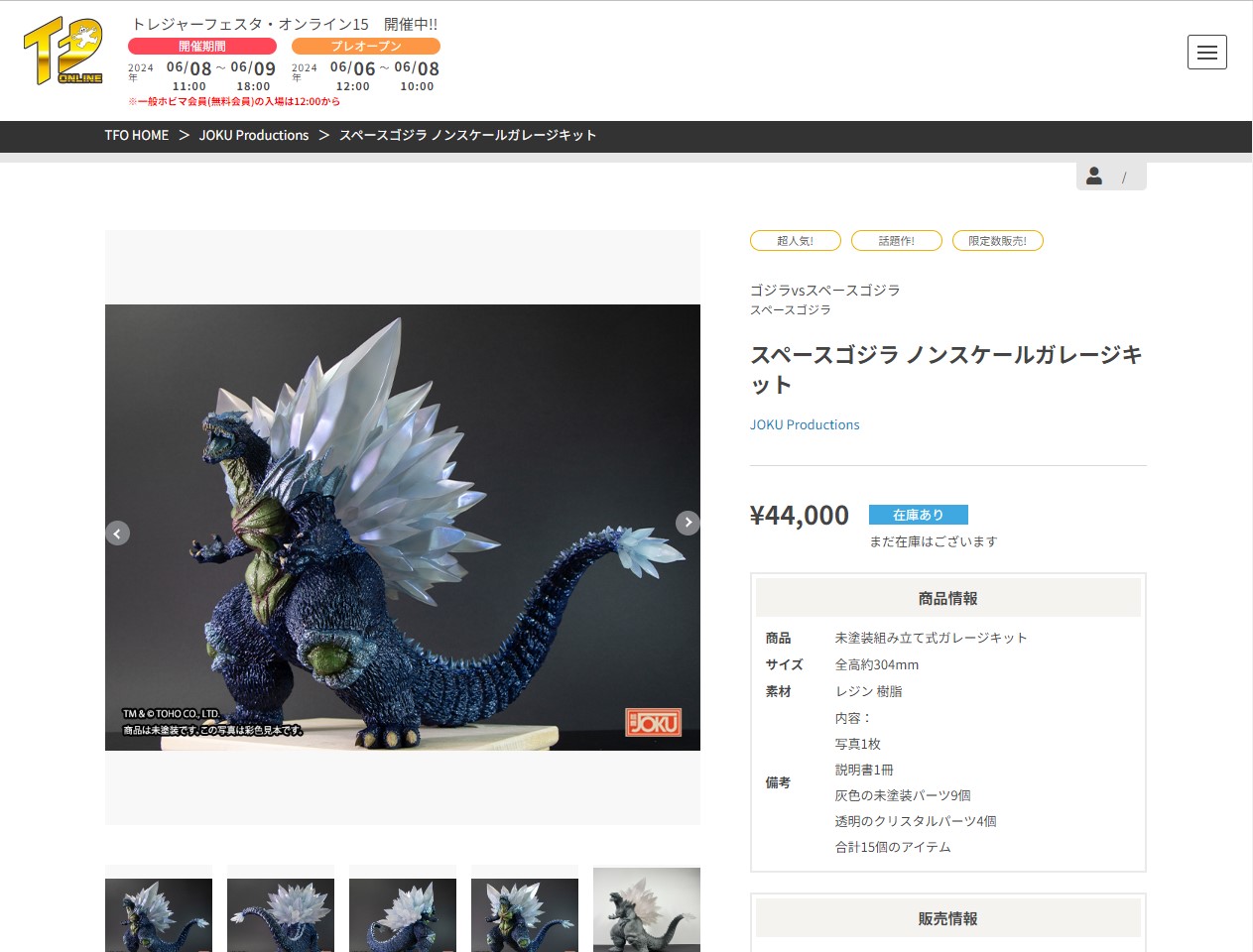Click the ゴジラvsスペースゴジラ series text
1253x952 pixels.
825,291
